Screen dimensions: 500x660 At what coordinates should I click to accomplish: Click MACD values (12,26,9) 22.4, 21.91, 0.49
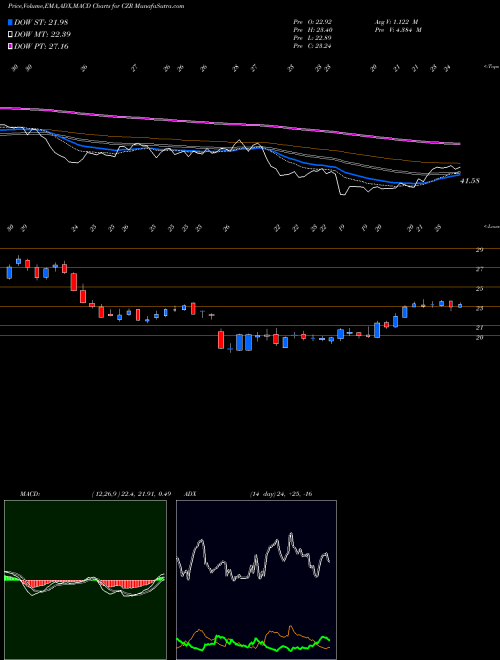(x=131, y=494)
